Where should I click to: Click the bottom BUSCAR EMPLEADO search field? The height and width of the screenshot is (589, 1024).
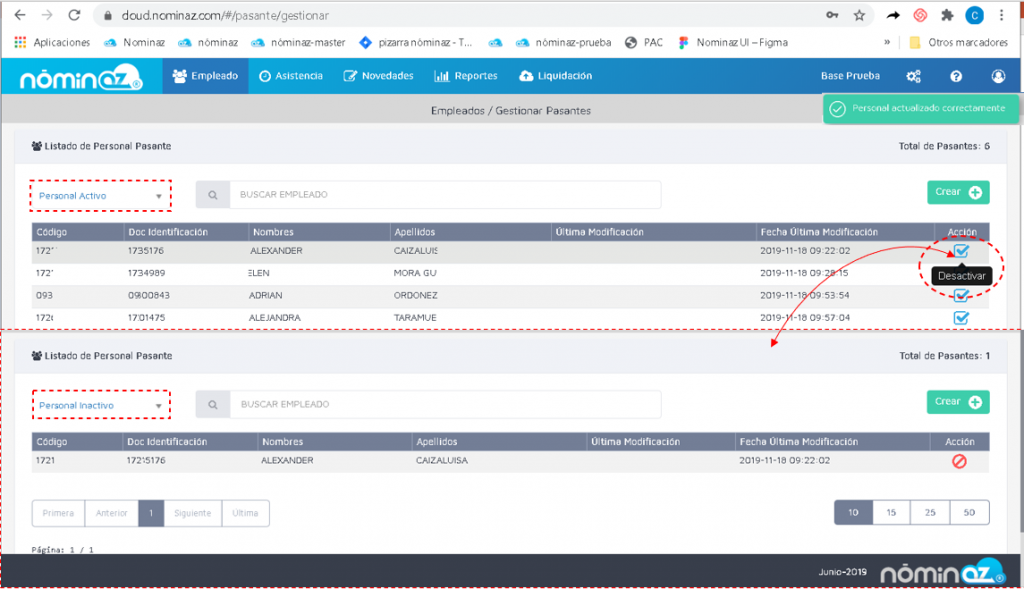pos(445,404)
